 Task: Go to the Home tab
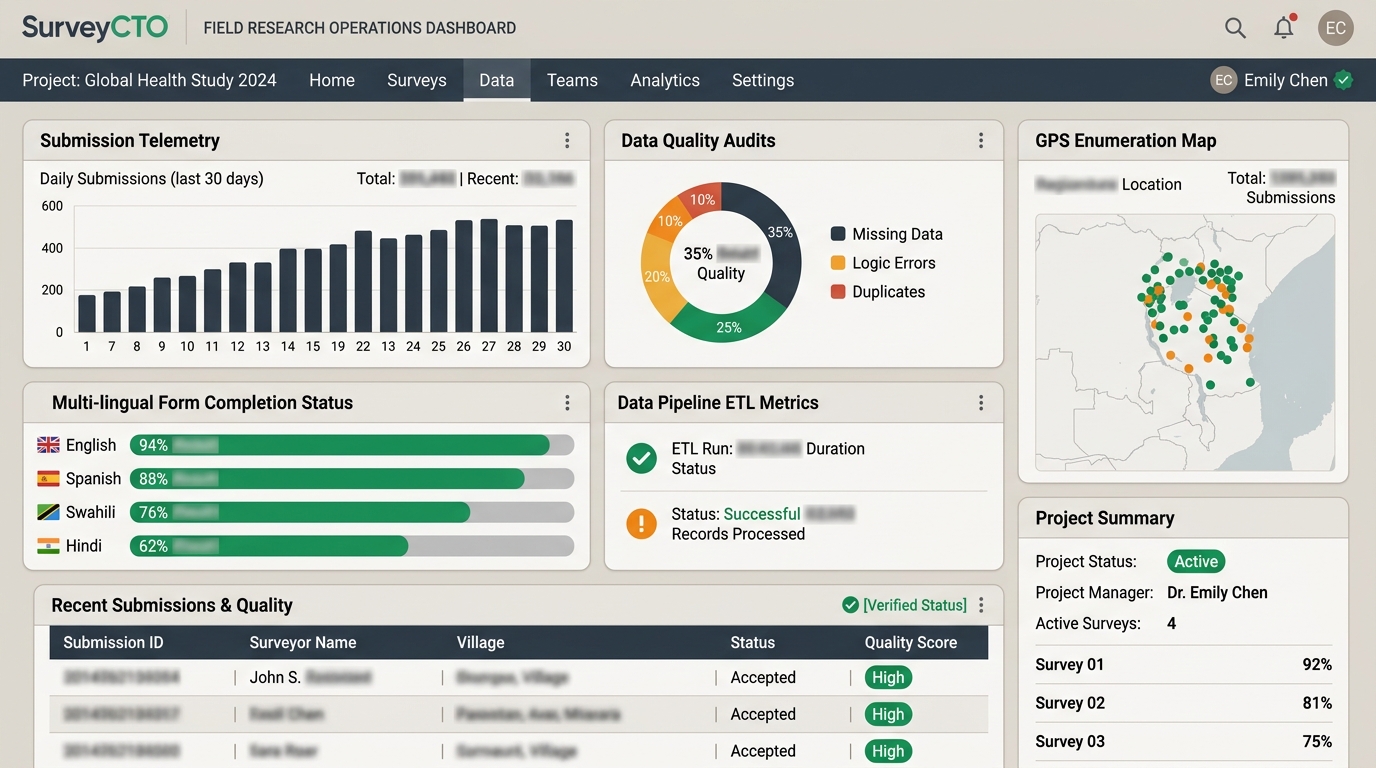click(332, 80)
